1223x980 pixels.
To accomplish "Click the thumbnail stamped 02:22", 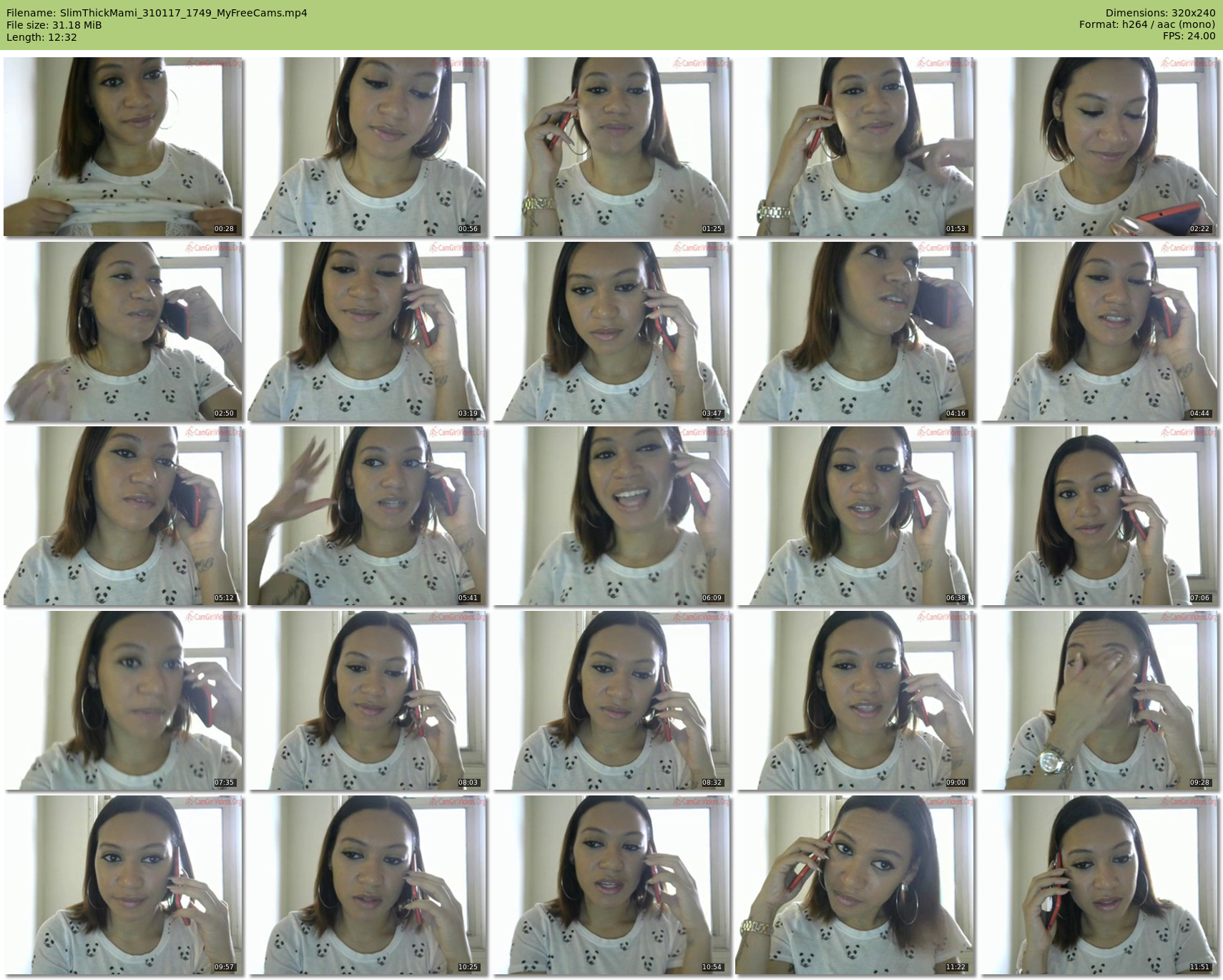I will click(x=1099, y=147).
